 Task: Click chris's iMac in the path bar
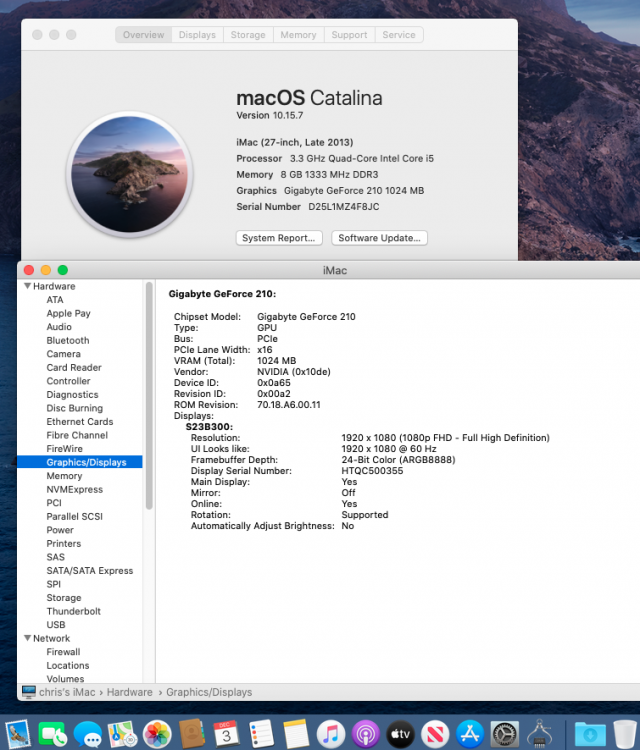pyautogui.click(x=67, y=692)
